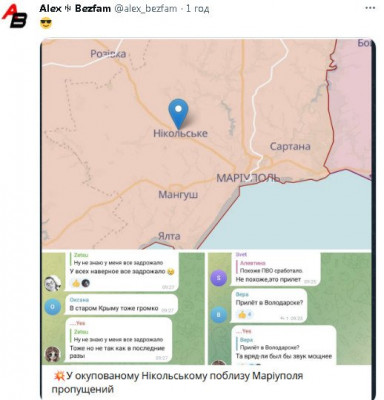Click the Ялта label on the map
This screenshot has height=400, width=384.
point(169,236)
